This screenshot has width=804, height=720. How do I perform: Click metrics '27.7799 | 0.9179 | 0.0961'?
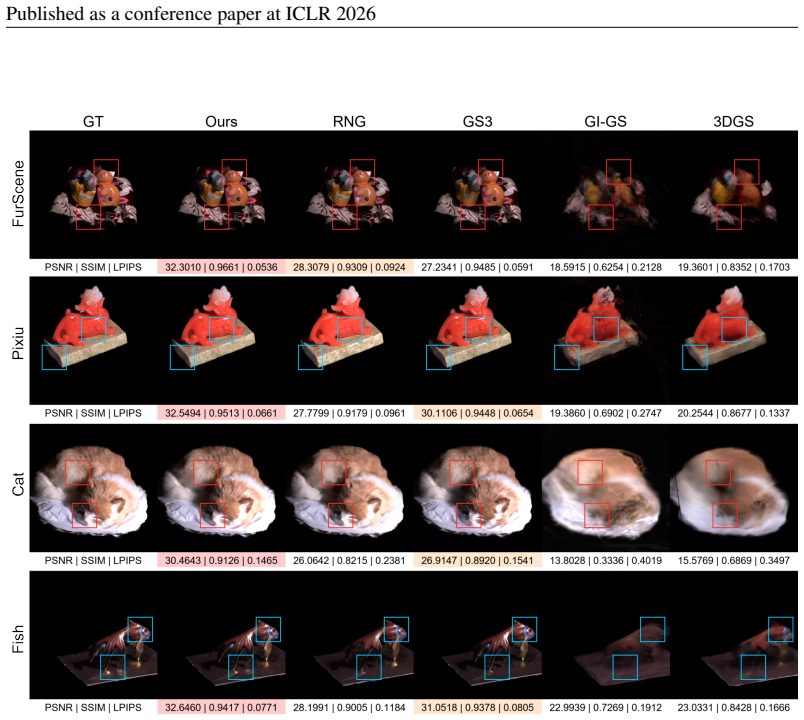pyautogui.click(x=349, y=413)
